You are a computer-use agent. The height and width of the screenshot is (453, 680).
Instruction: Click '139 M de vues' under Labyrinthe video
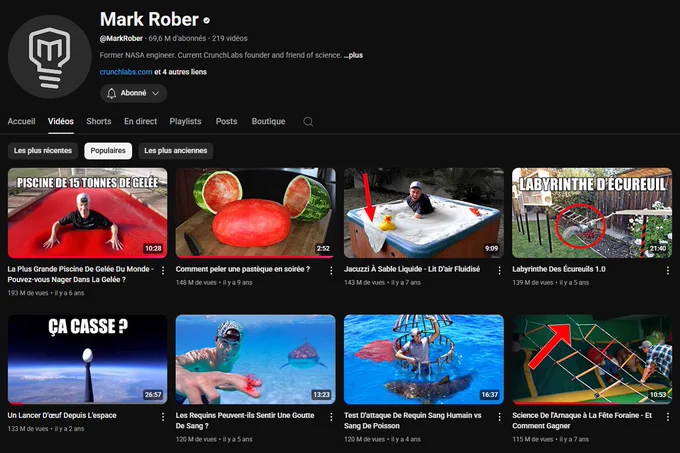point(533,283)
